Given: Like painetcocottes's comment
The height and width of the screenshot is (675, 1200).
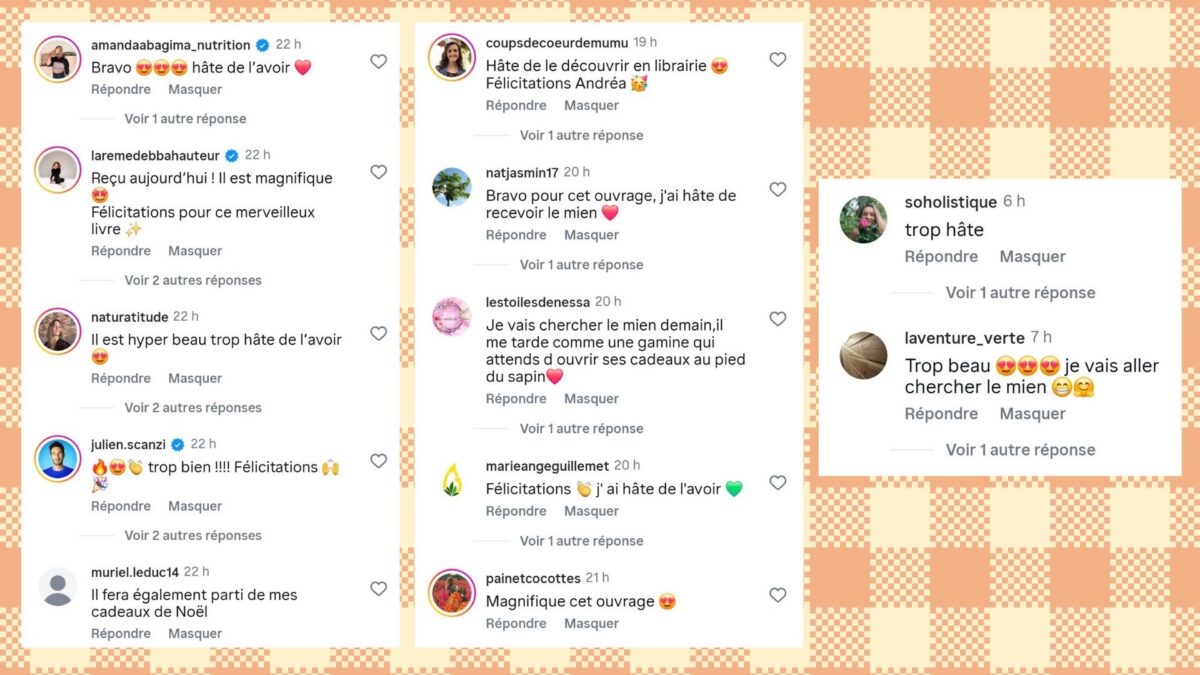Looking at the screenshot, I should pos(777,595).
